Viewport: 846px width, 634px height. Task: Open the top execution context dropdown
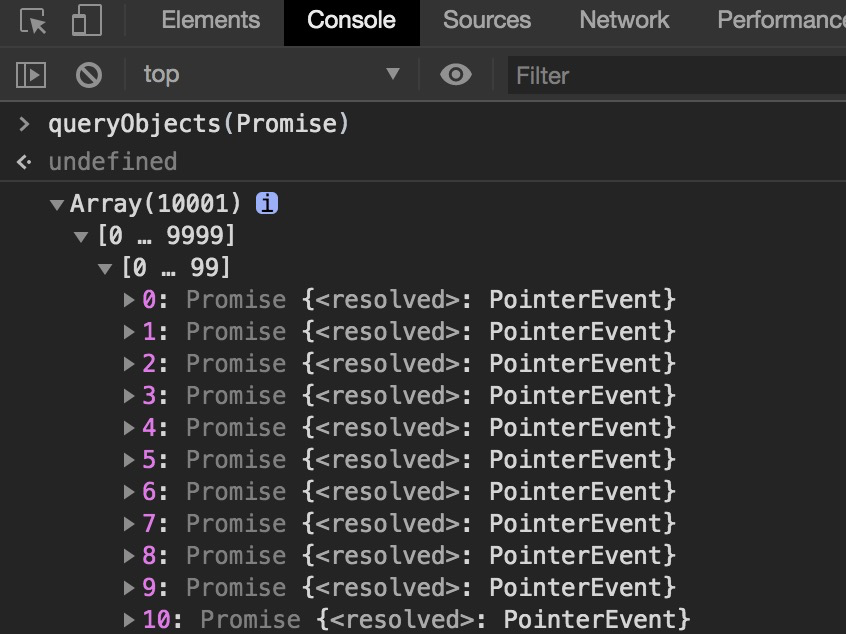(270, 74)
